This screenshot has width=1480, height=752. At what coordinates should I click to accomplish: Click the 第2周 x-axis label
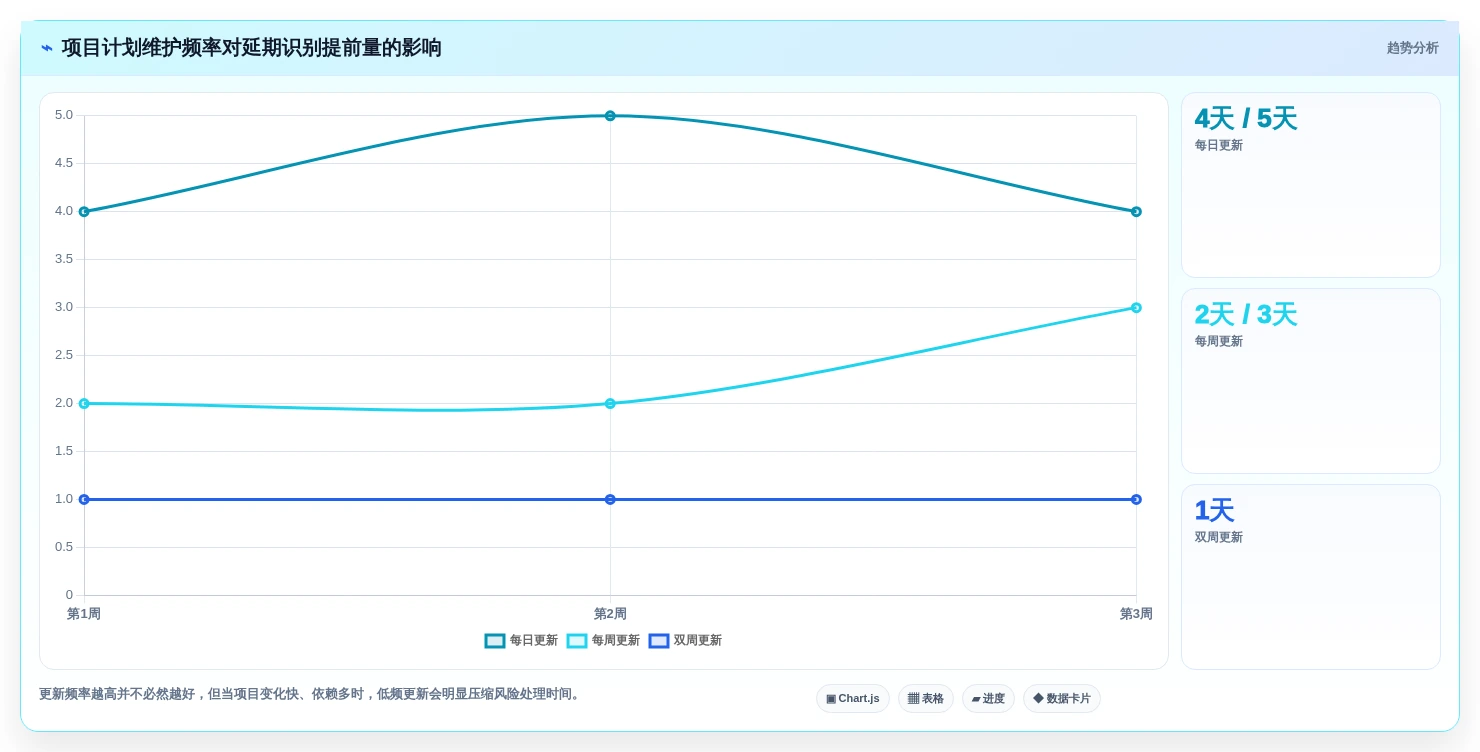610,614
